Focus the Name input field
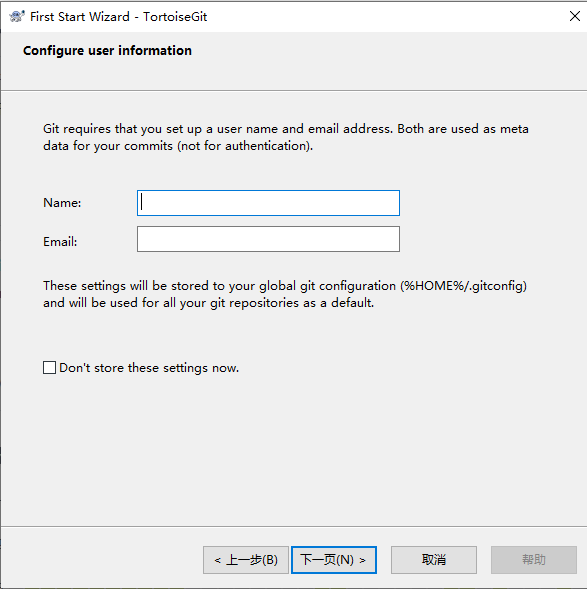The height and width of the screenshot is (589, 587). [x=268, y=203]
